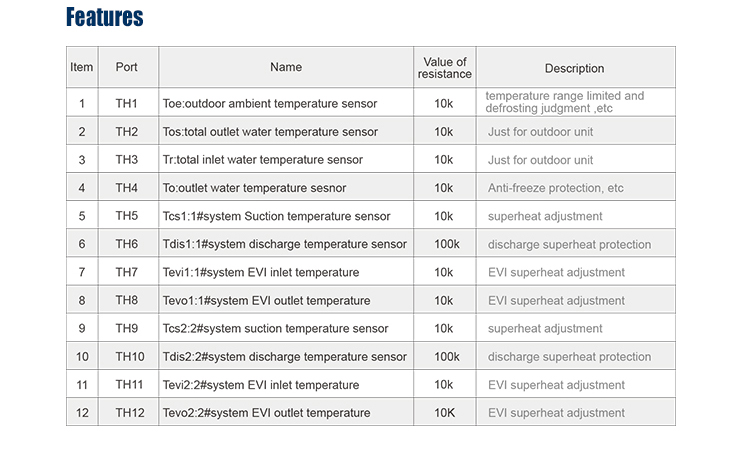The height and width of the screenshot is (452, 750).
Task: Select the Item column header
Action: coord(82,67)
